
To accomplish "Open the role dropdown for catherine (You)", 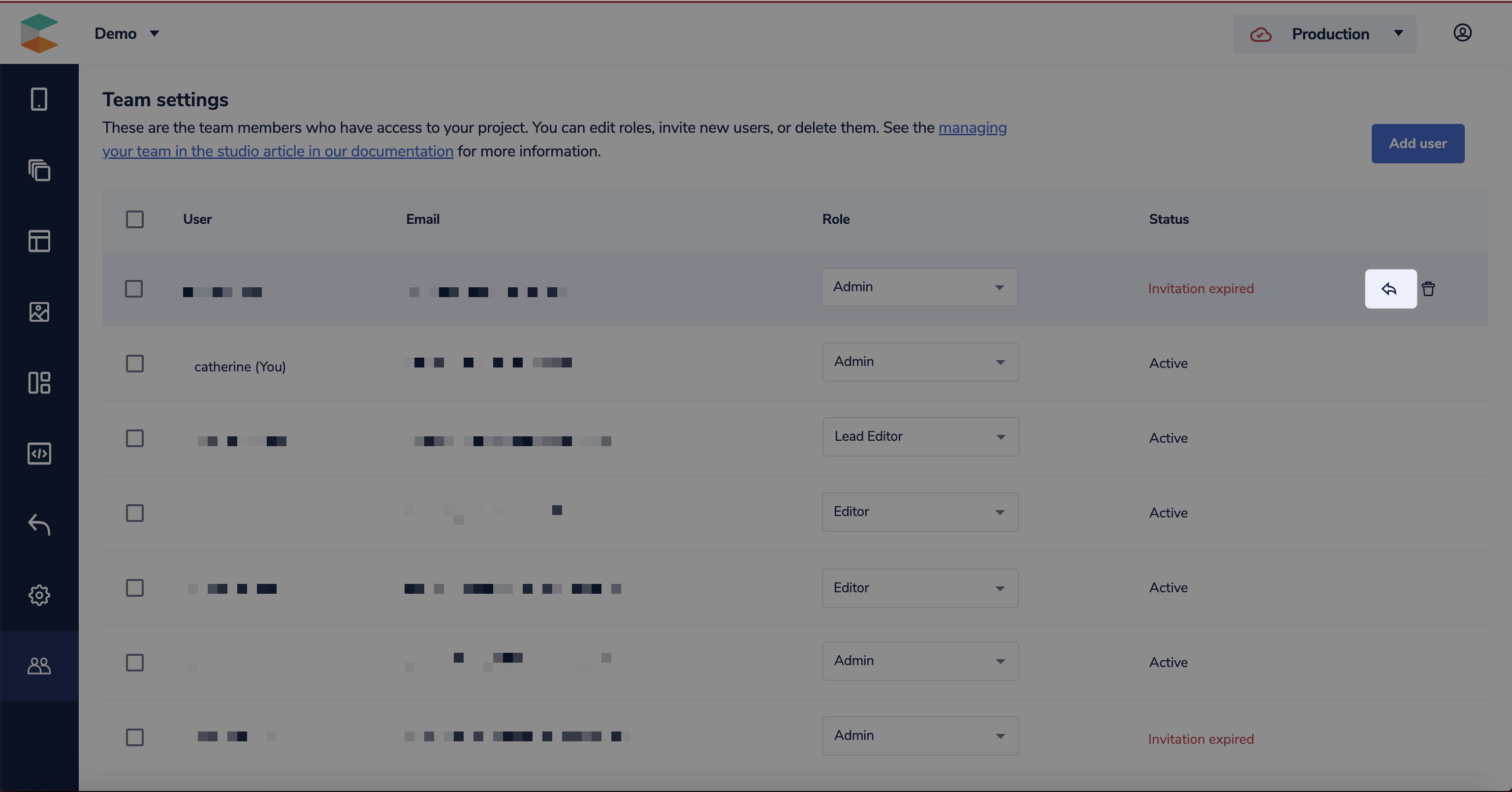I will [x=920, y=362].
